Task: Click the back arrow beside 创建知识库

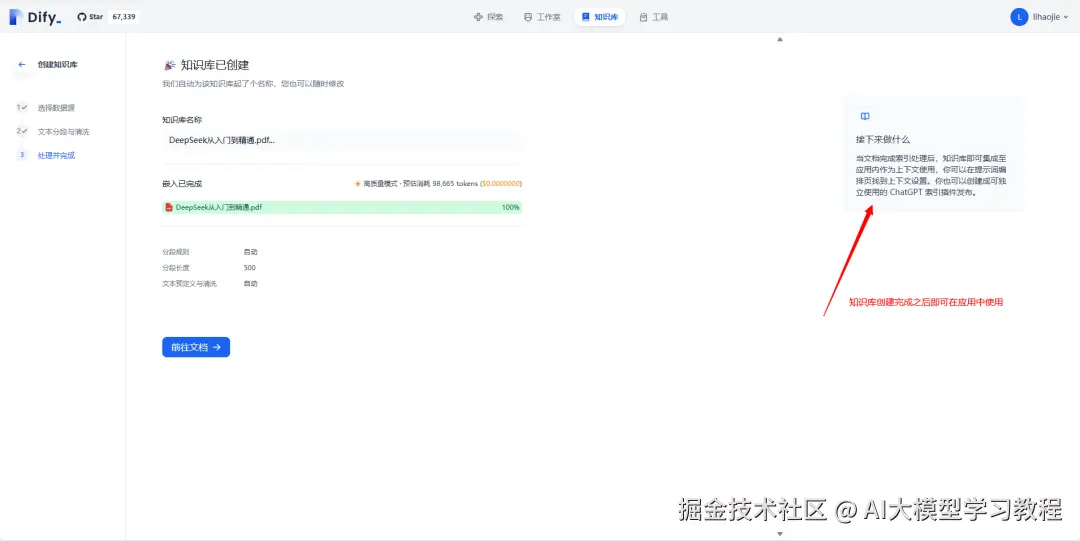Action: pyautogui.click(x=22, y=65)
